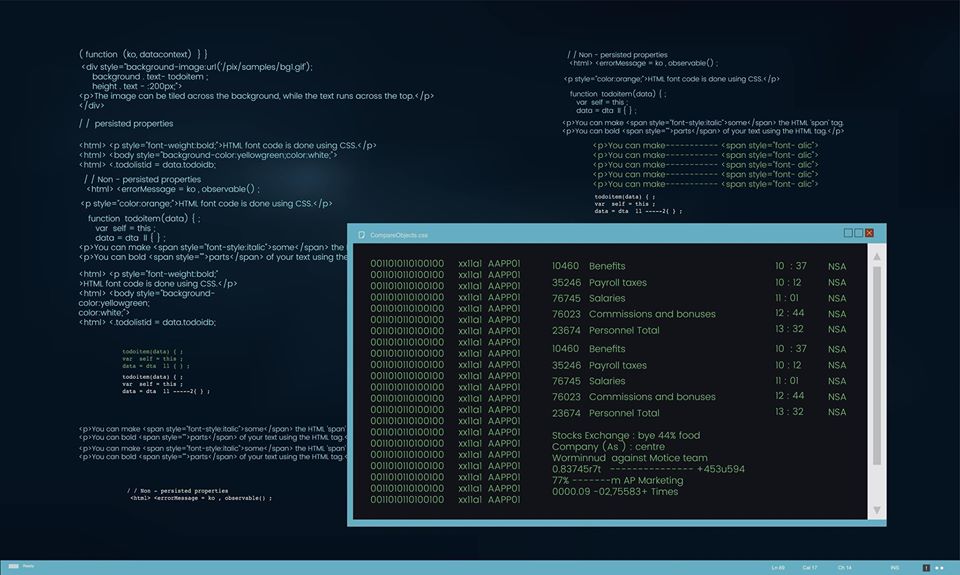Click the scroll down arrow in CompareObjects window
The width and height of the screenshot is (960, 575).
point(877,510)
